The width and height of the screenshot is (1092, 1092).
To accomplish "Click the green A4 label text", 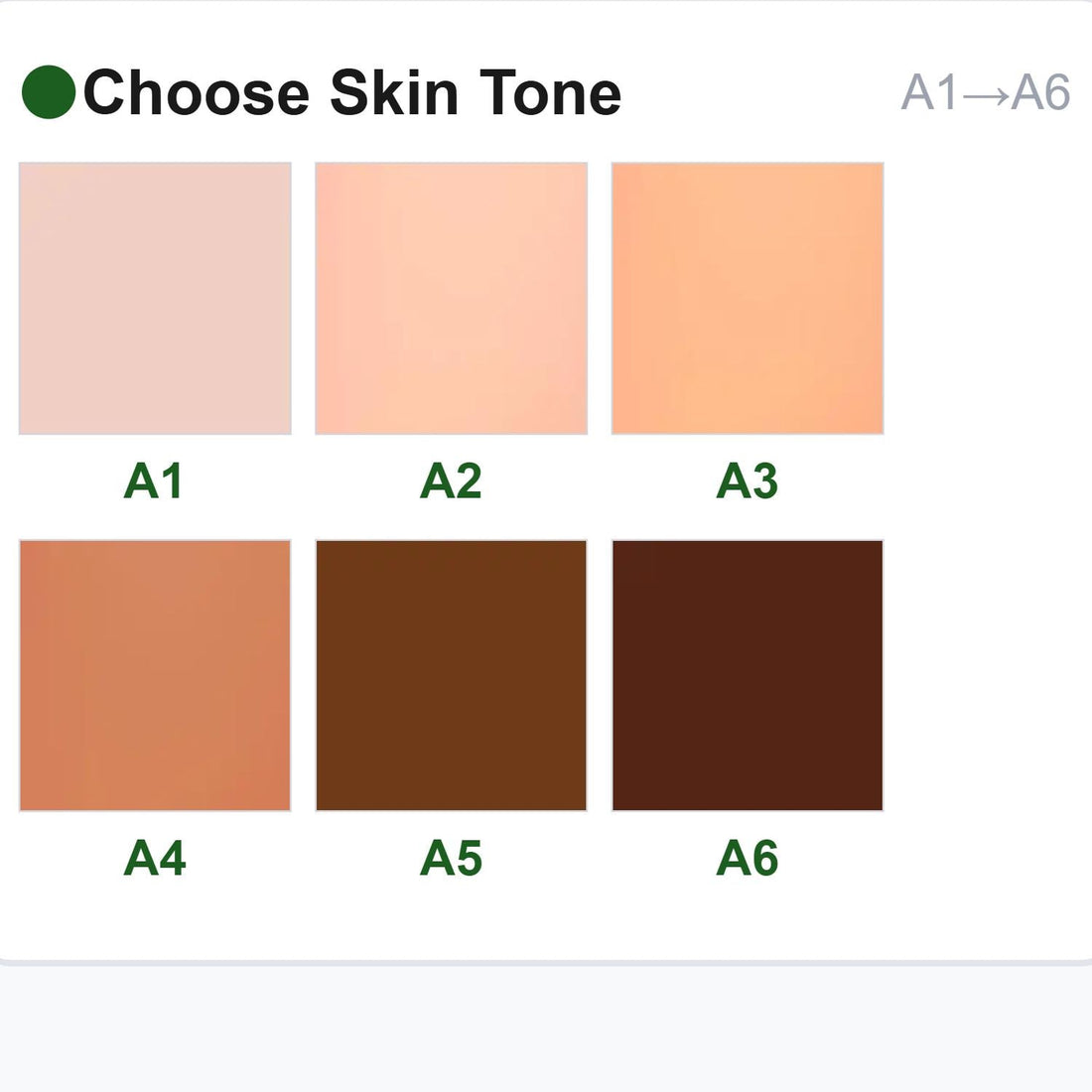I will click(154, 858).
